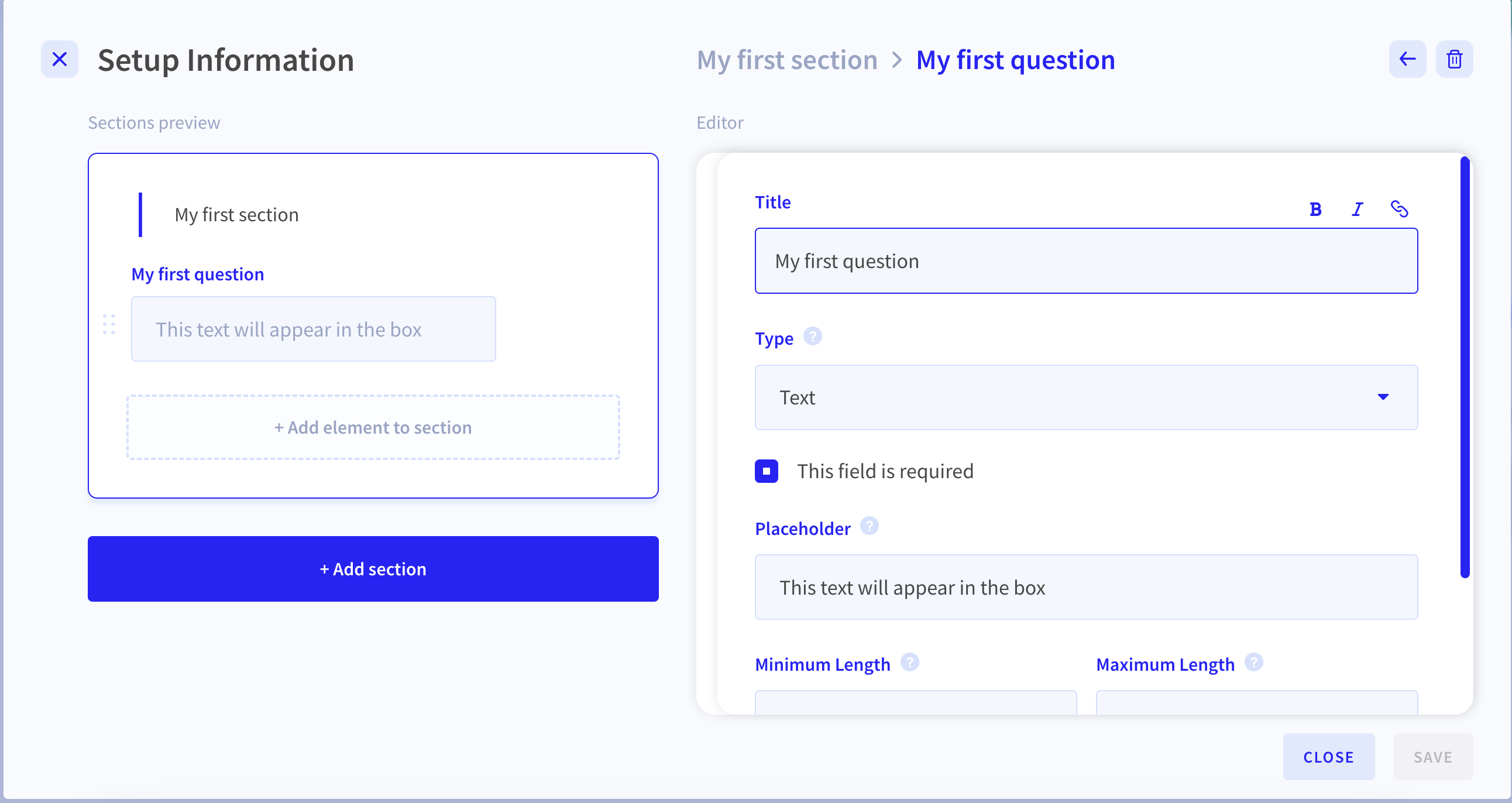Focus the Title input field
Screen dimensions: 1512x803
click(1086, 261)
